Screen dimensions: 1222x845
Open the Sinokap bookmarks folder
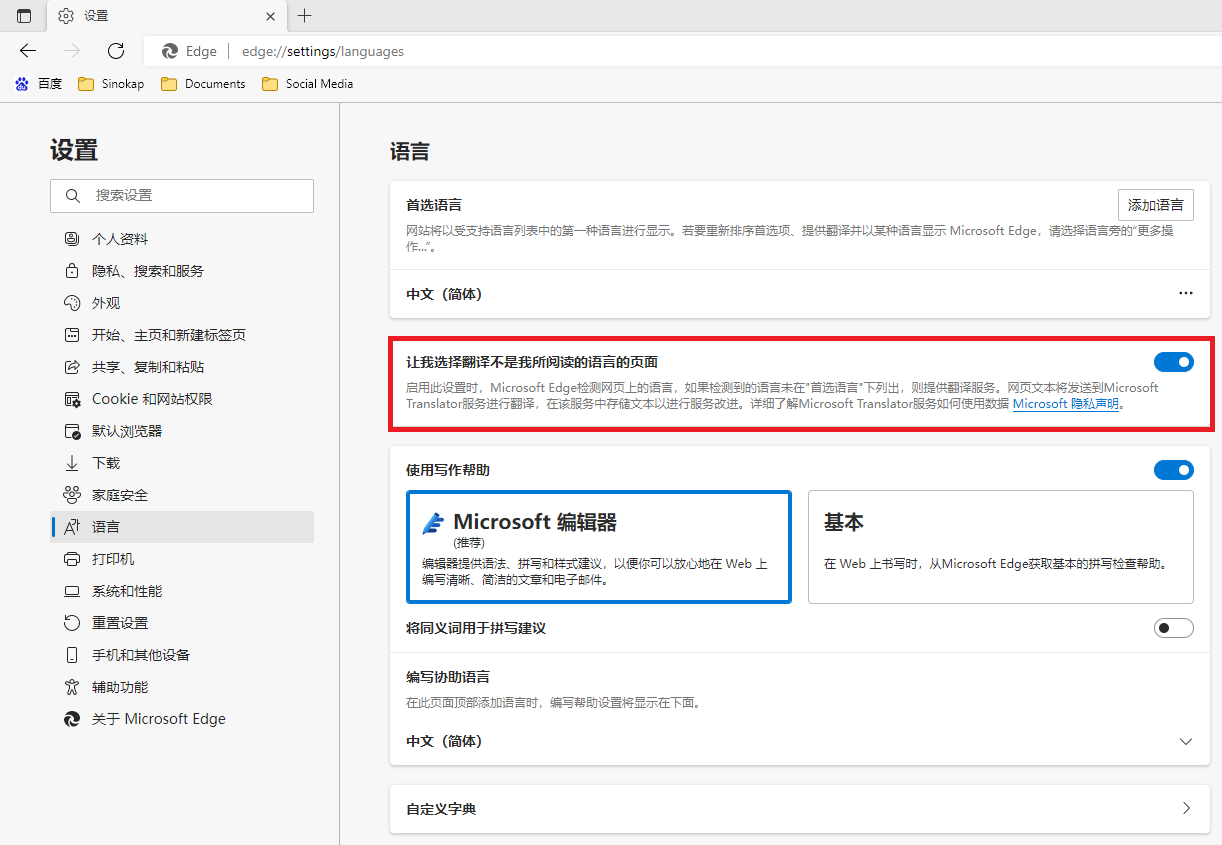pos(111,84)
